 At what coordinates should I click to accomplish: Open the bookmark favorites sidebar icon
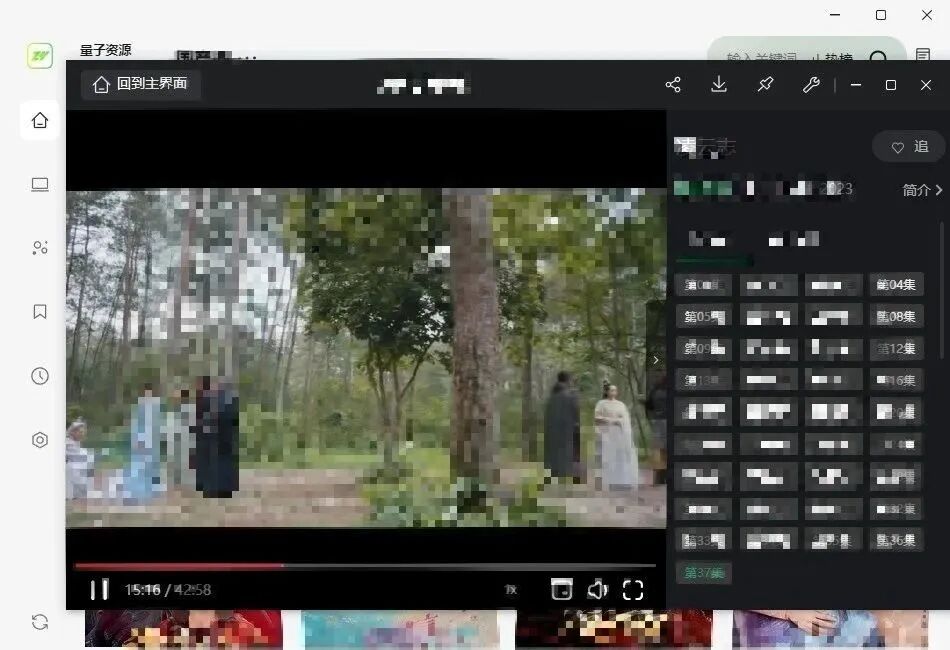40,311
